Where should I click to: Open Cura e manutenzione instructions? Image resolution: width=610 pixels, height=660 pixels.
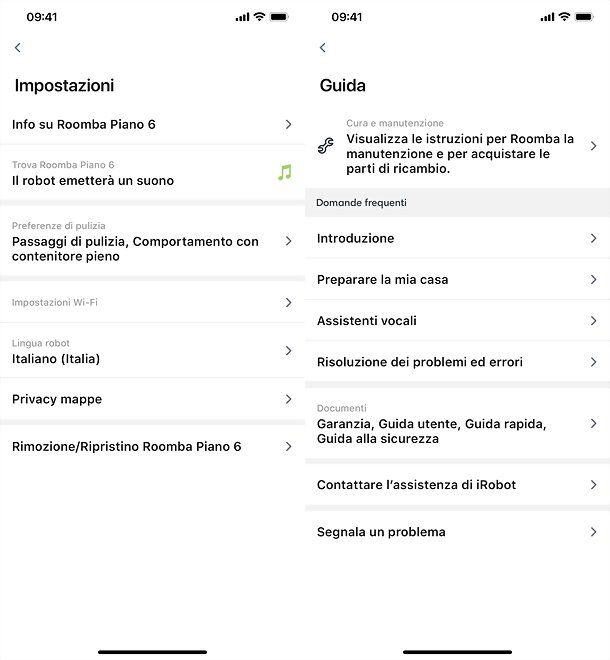pos(460,146)
